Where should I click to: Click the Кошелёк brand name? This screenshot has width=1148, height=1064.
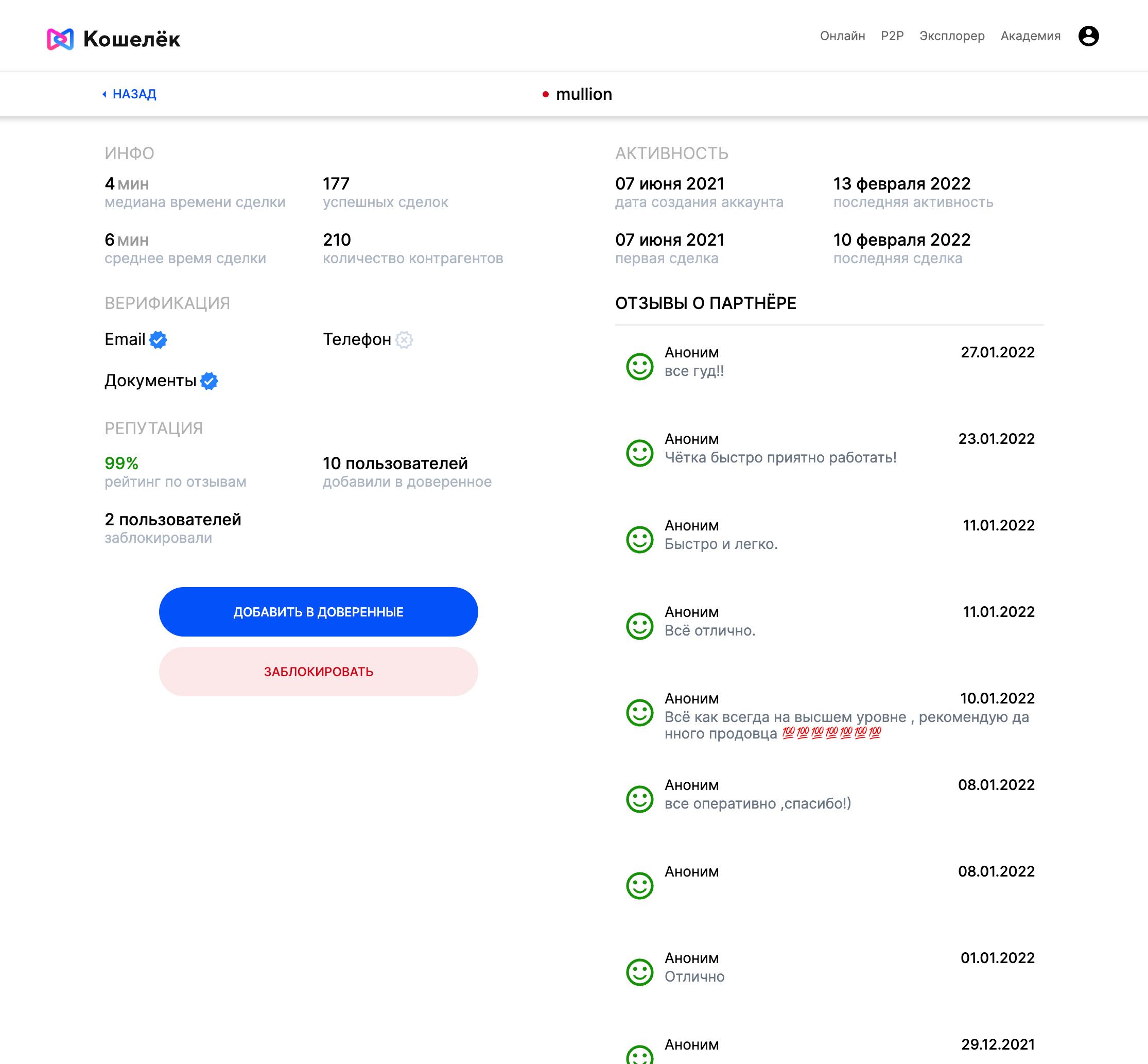(132, 39)
